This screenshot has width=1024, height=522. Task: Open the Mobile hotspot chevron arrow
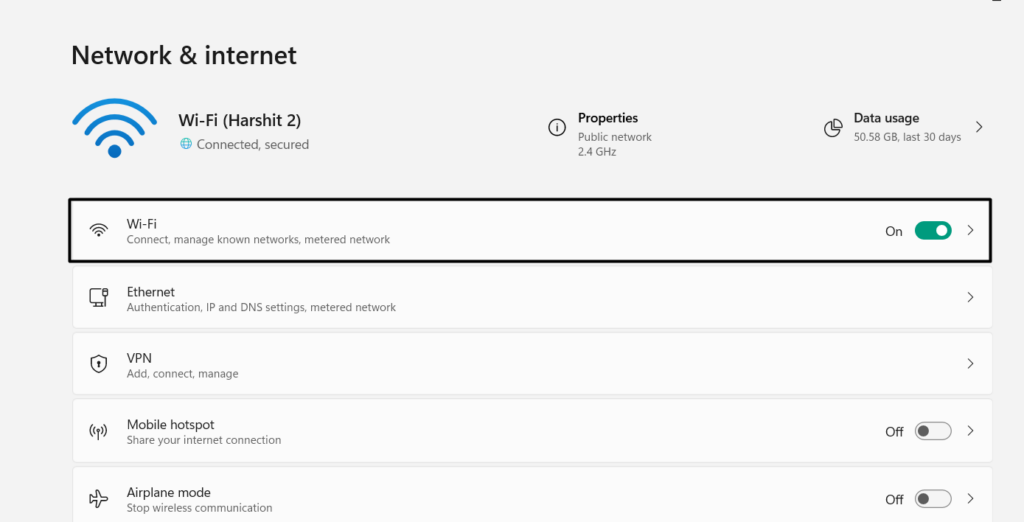(970, 432)
